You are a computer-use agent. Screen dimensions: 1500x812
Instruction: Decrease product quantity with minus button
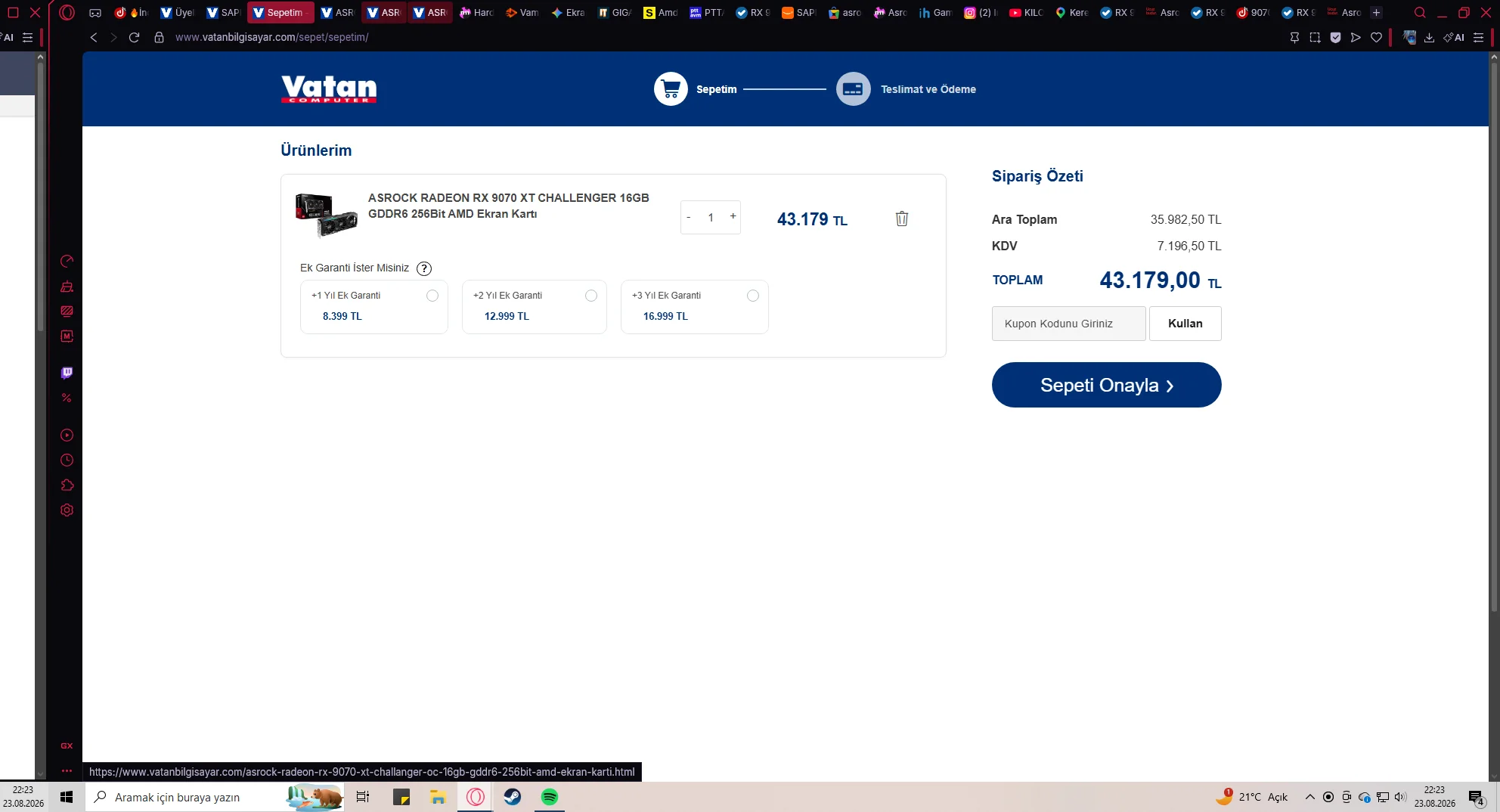pyautogui.click(x=689, y=217)
